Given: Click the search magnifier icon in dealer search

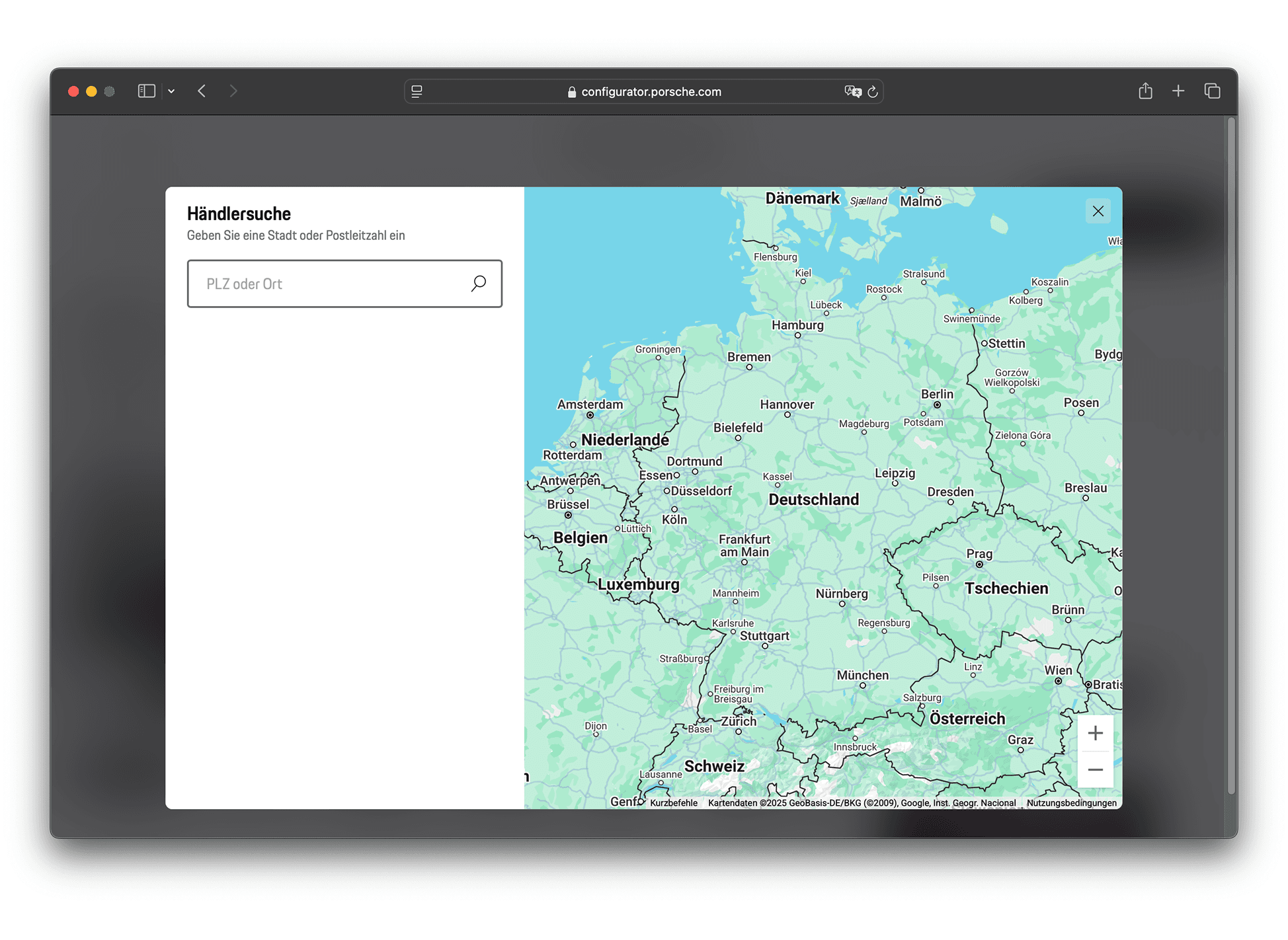Looking at the screenshot, I should click(x=479, y=284).
